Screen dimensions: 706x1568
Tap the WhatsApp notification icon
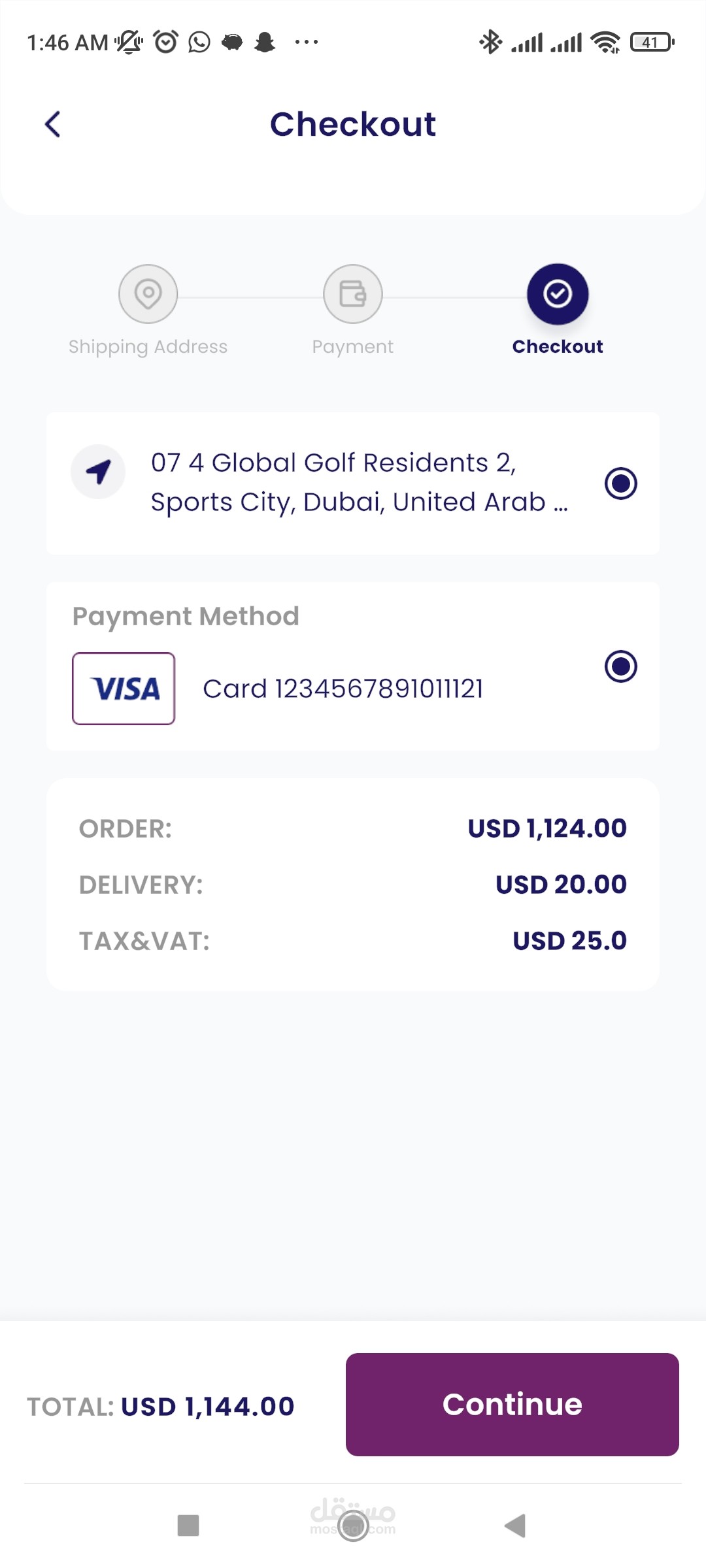(x=199, y=42)
